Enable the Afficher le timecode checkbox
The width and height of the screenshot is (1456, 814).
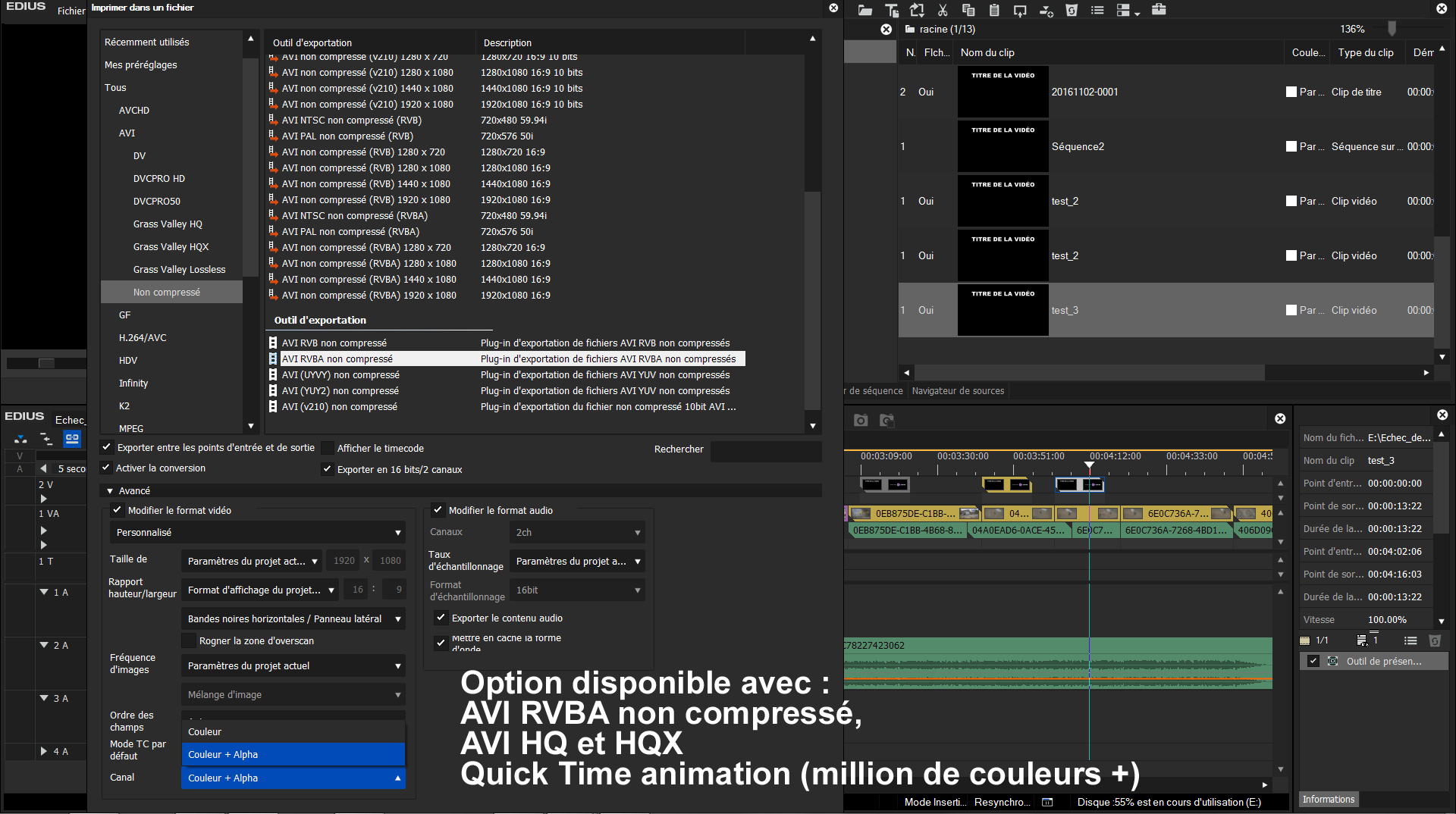pos(328,448)
